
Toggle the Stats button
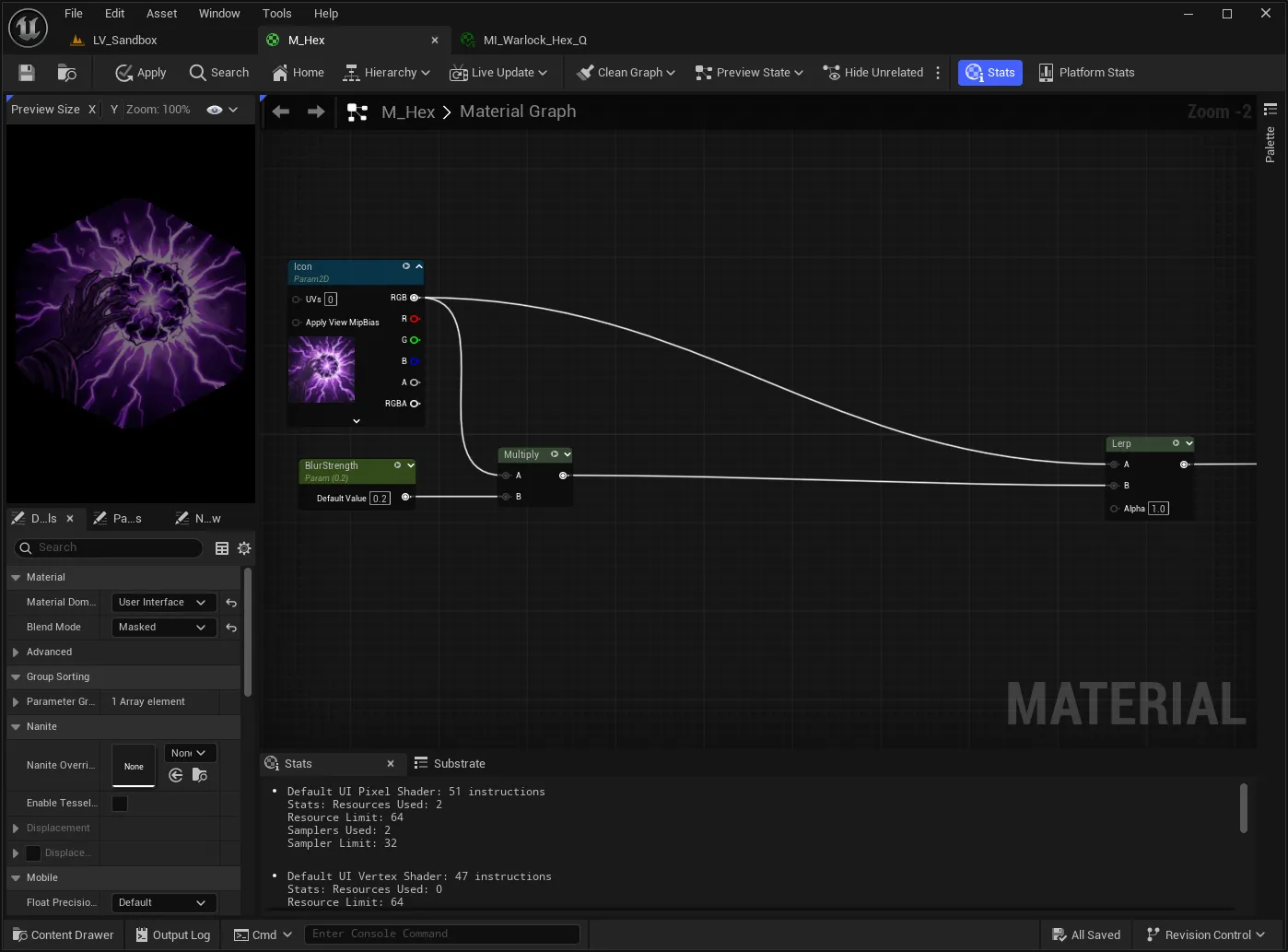tap(990, 73)
